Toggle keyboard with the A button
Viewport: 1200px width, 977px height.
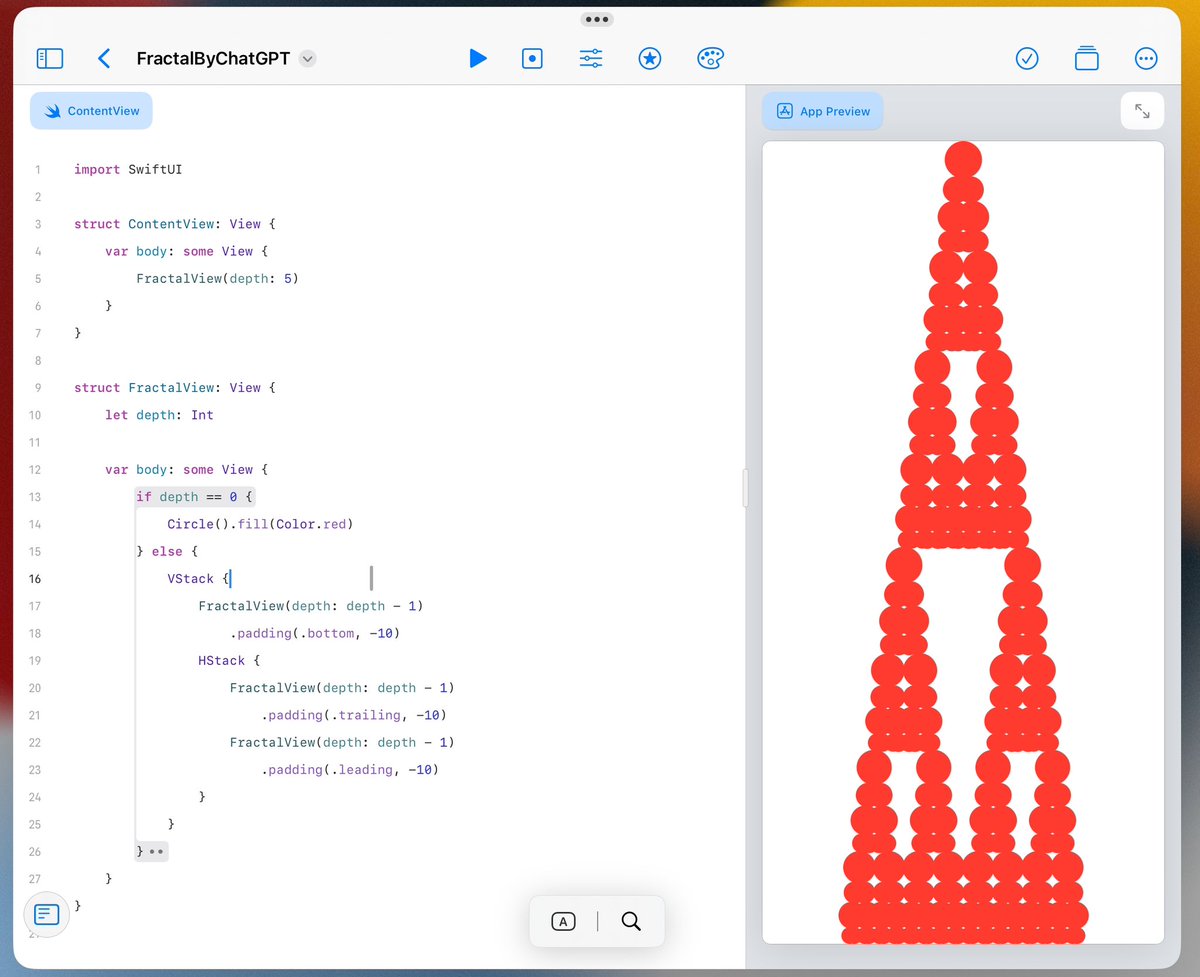click(x=563, y=921)
